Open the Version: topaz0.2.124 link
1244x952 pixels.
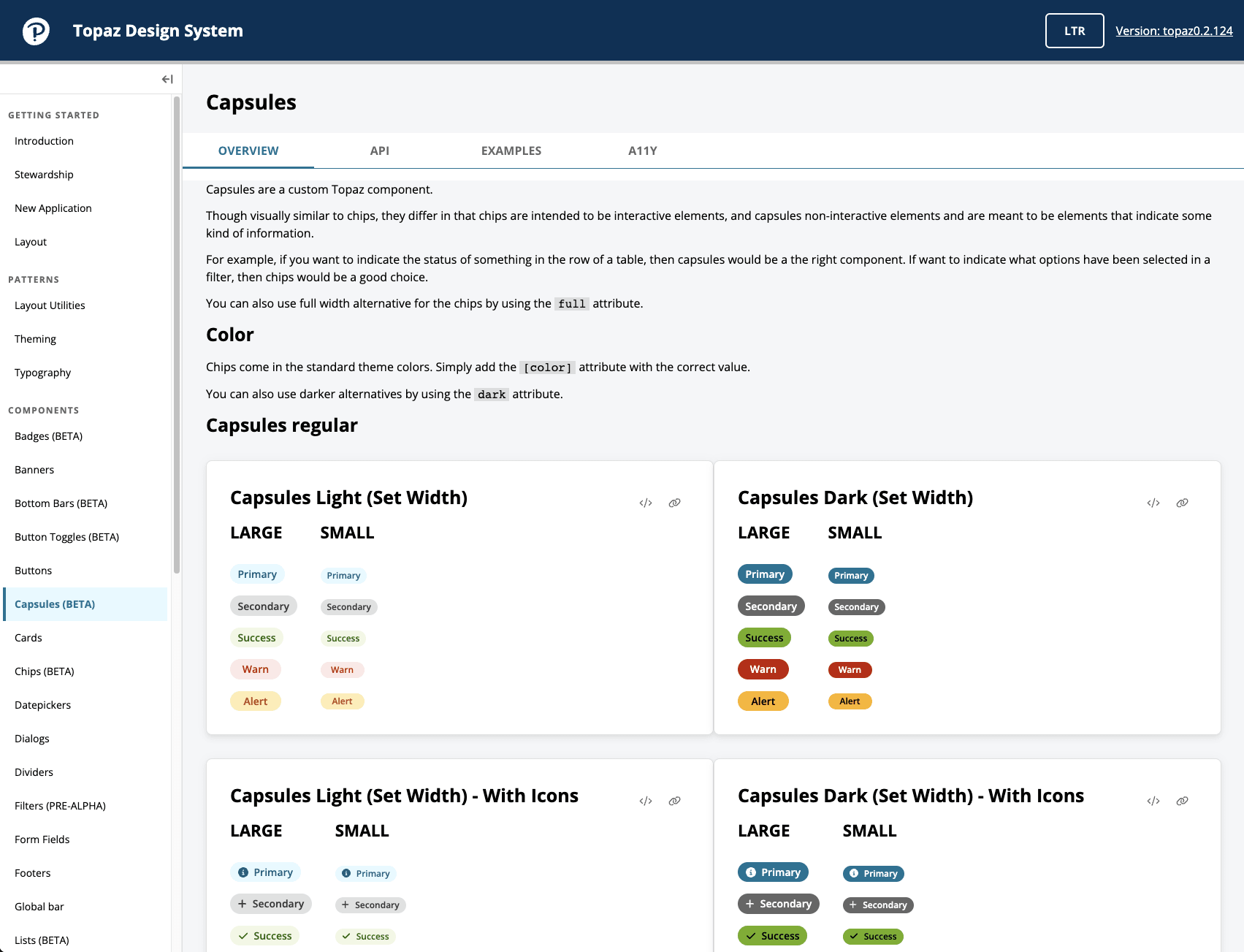(1174, 31)
